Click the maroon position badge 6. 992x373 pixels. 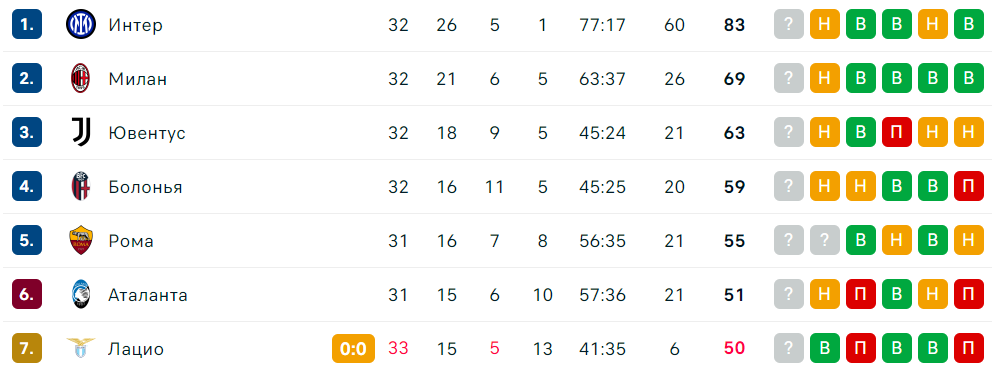coord(27,295)
